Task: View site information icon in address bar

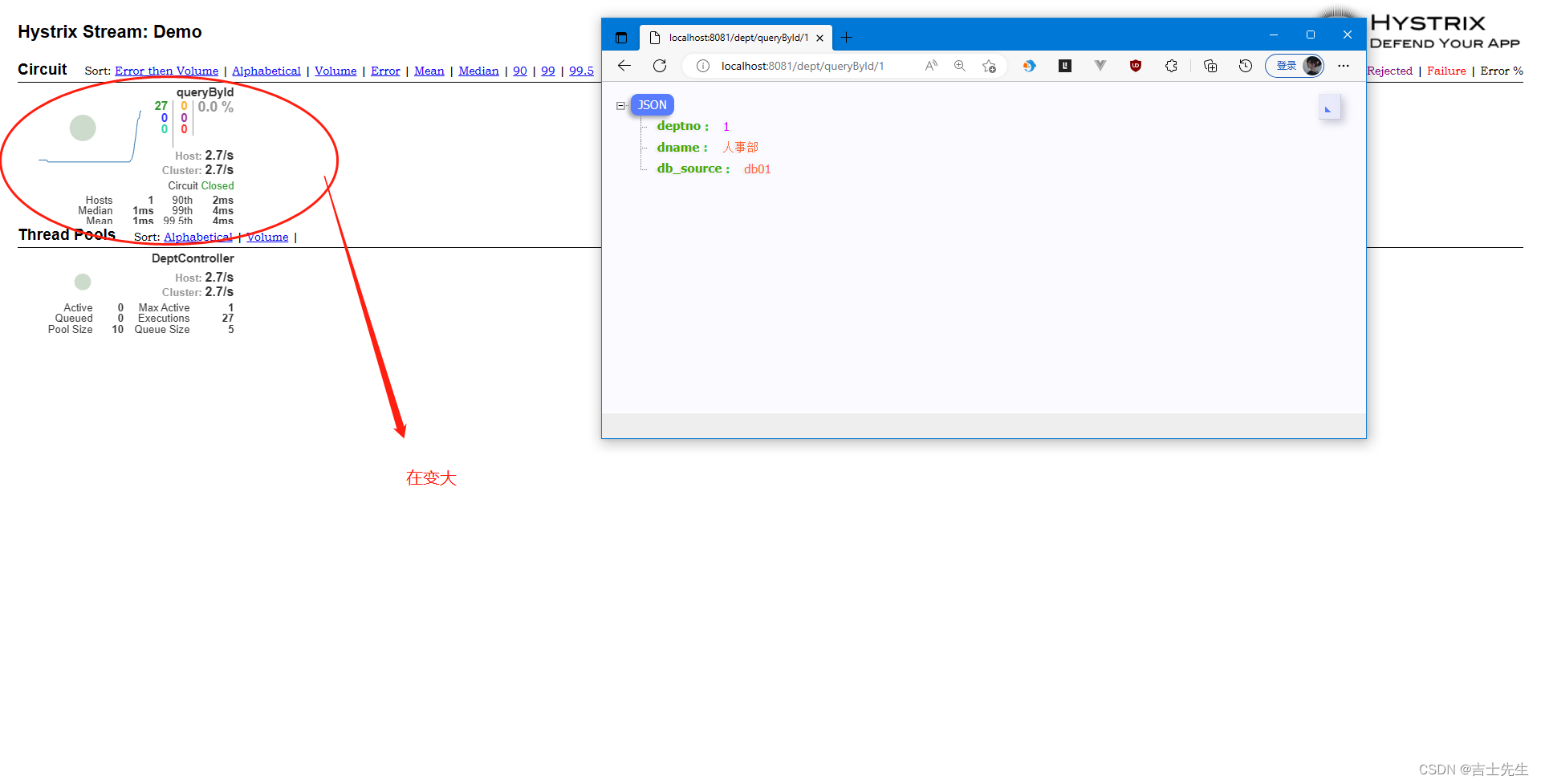Action: [x=702, y=66]
